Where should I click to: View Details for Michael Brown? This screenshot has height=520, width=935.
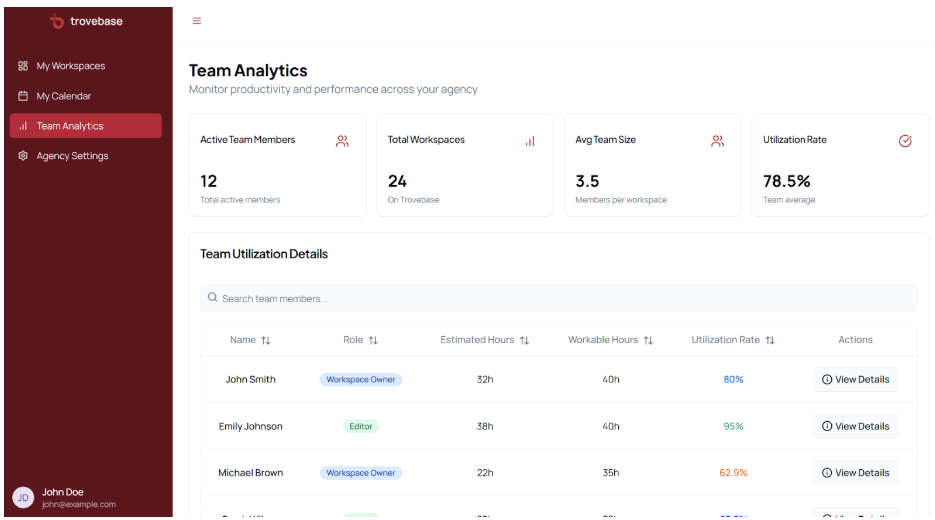855,472
